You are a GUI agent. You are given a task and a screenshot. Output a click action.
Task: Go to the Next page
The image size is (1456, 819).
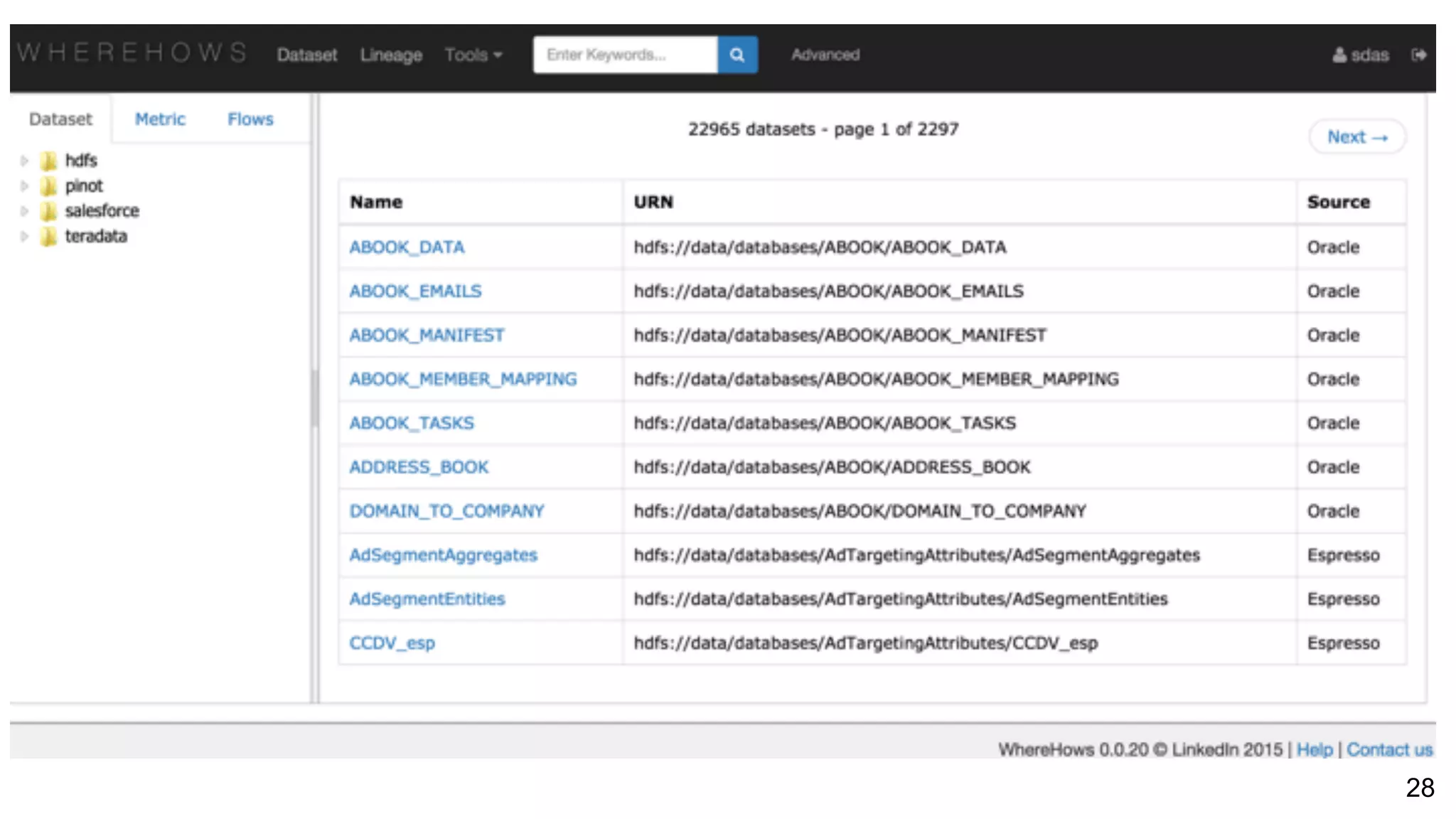(1356, 136)
